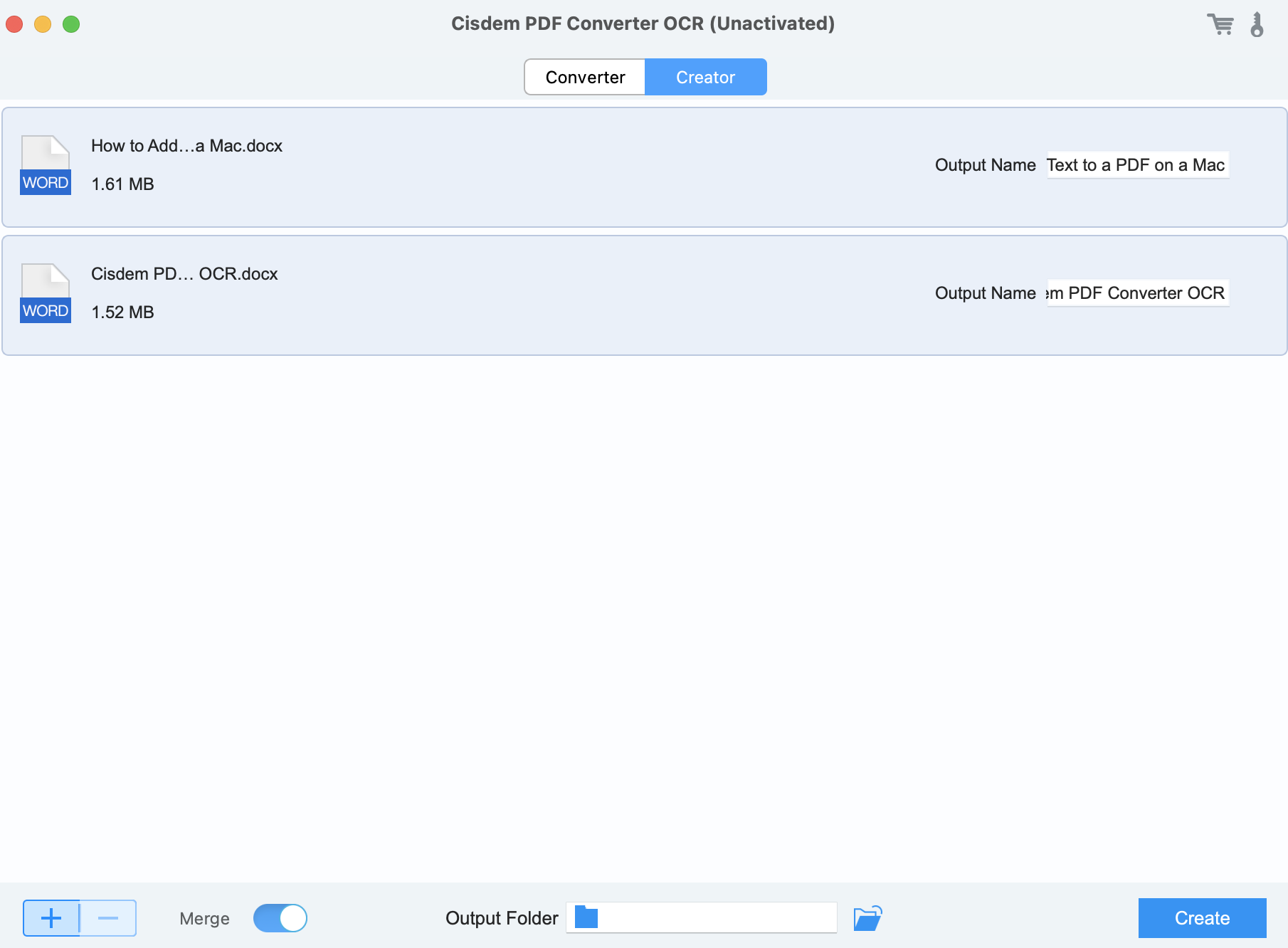This screenshot has width=1288, height=948.
Task: Switch to the Converter tab
Action: coord(585,77)
